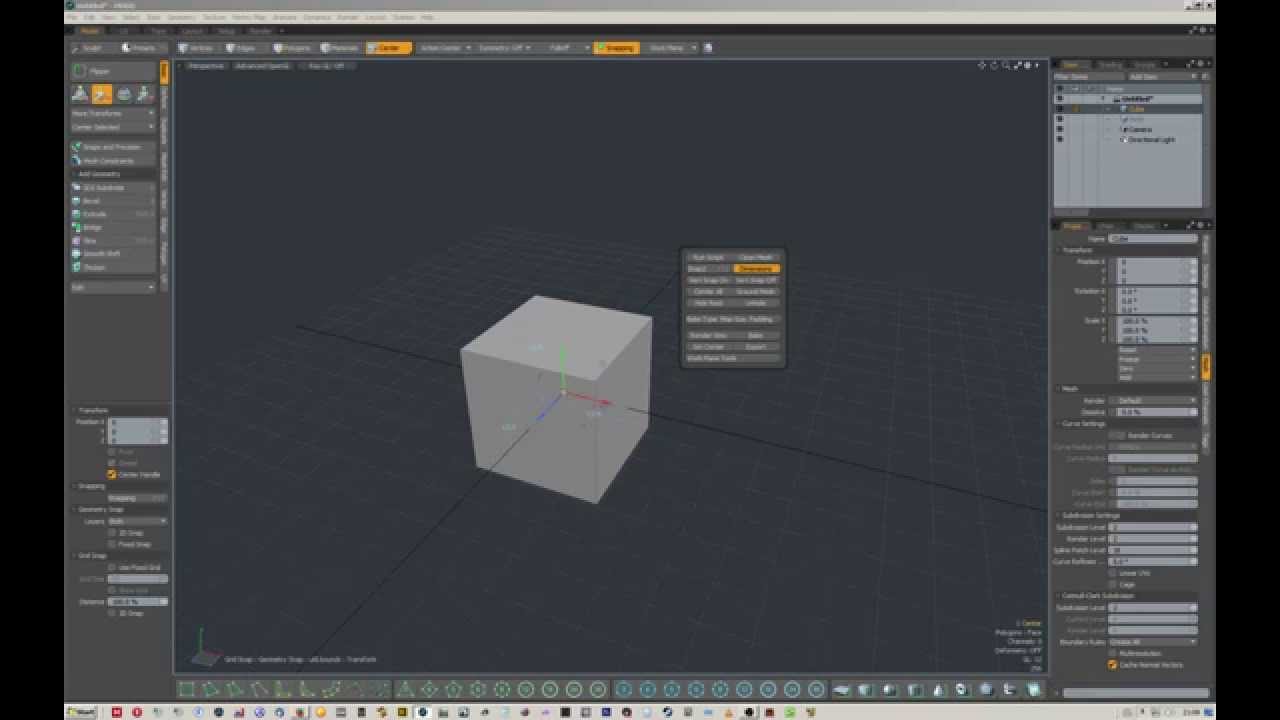
Task: Click the triangle icon in bottom toolbar middle group
Action: (405, 689)
